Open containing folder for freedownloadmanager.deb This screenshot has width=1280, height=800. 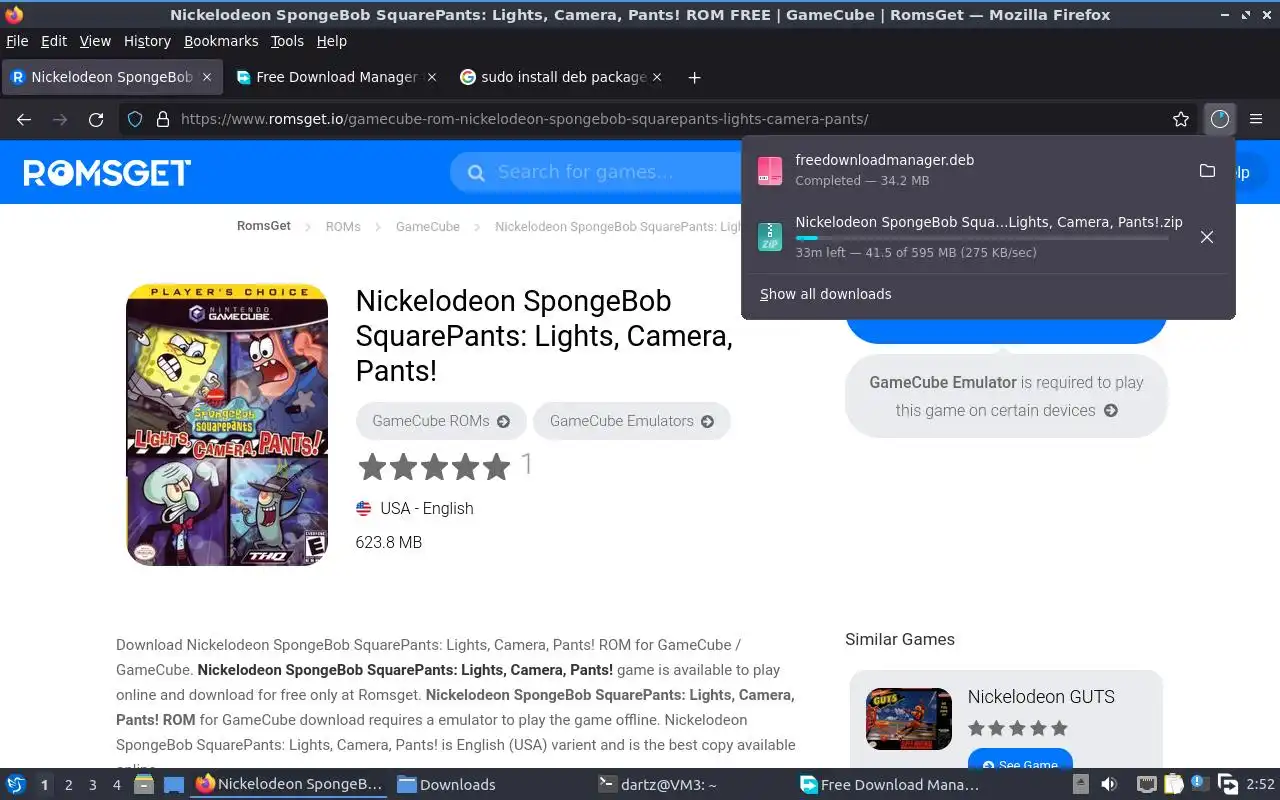pos(1207,171)
